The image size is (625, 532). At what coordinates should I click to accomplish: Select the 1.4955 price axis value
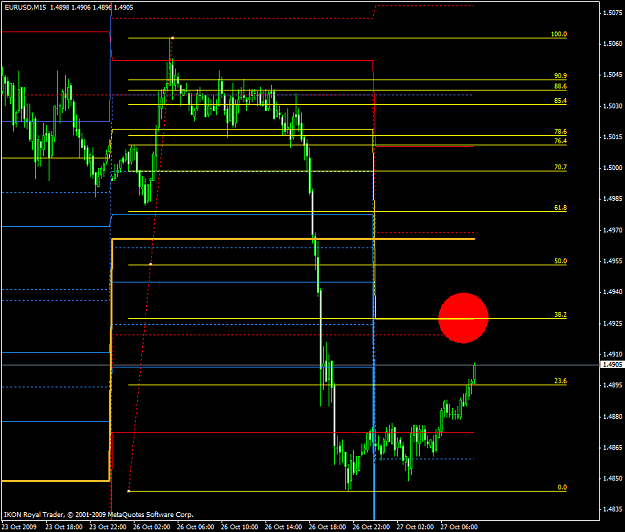click(612, 261)
